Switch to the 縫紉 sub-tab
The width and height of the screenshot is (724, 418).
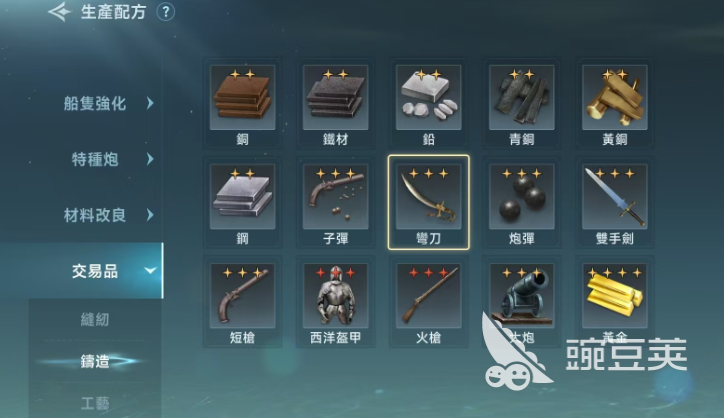95,319
